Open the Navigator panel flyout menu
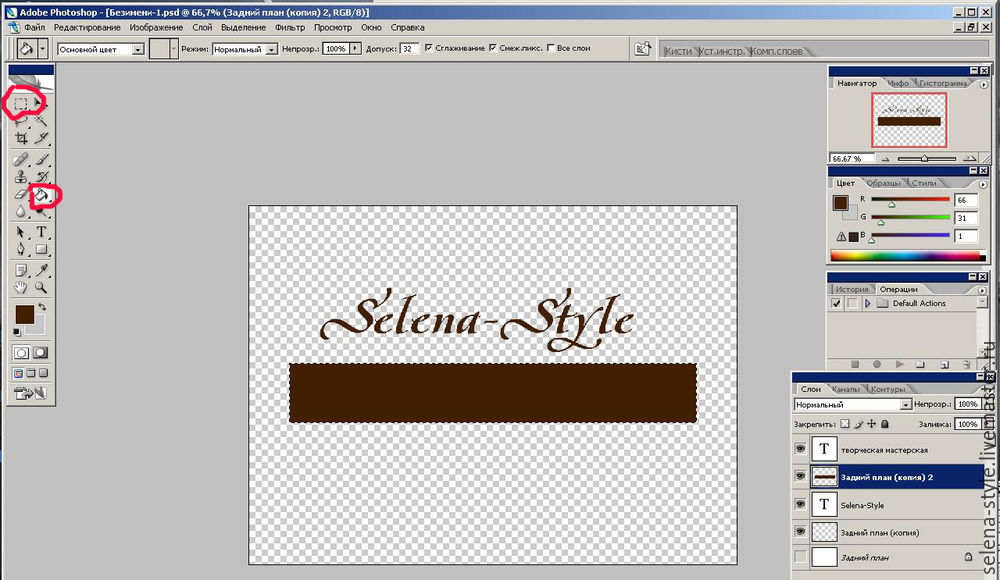Image resolution: width=1000 pixels, height=580 pixels. (x=983, y=84)
